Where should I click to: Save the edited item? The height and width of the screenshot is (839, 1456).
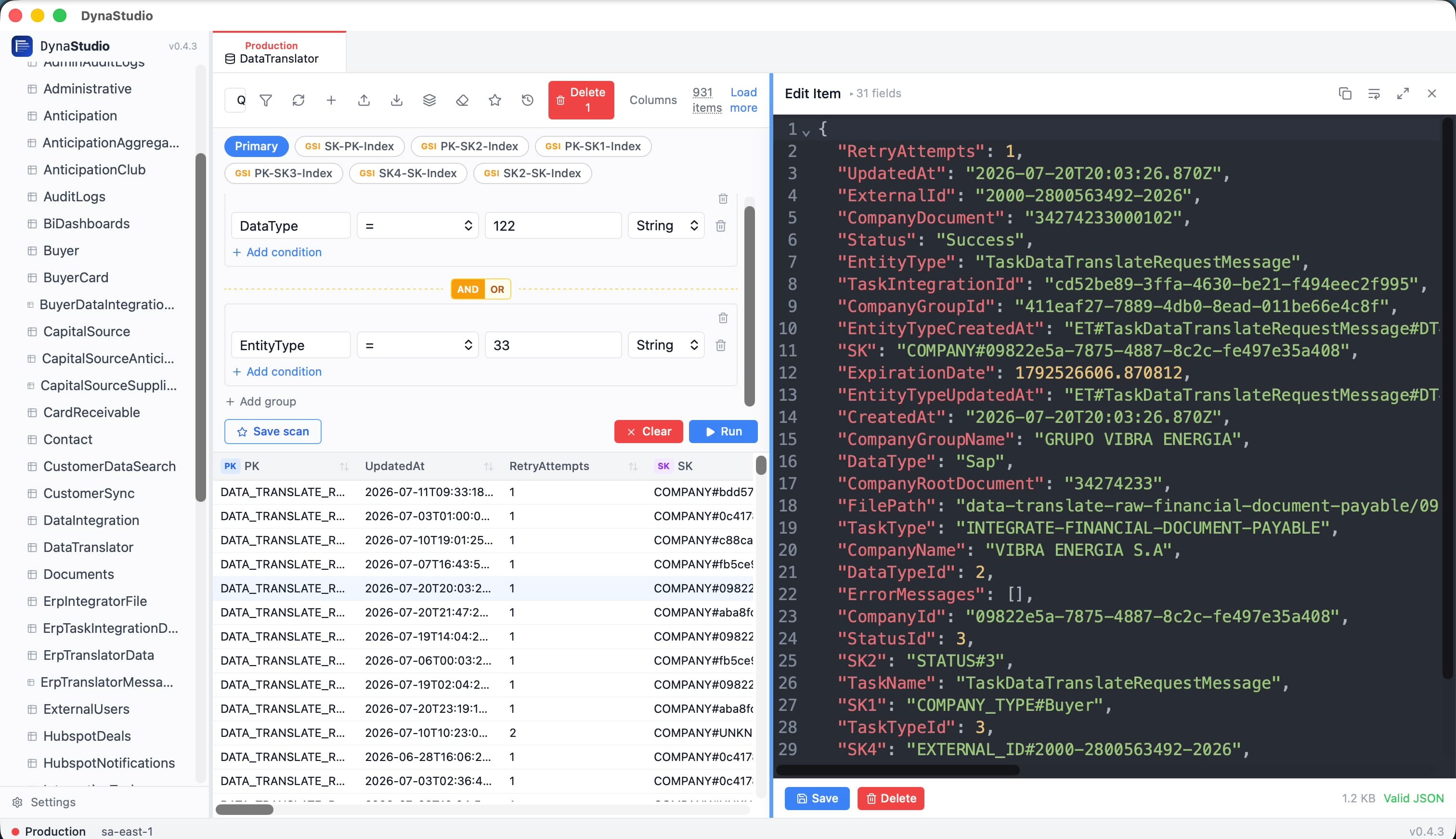[817, 799]
